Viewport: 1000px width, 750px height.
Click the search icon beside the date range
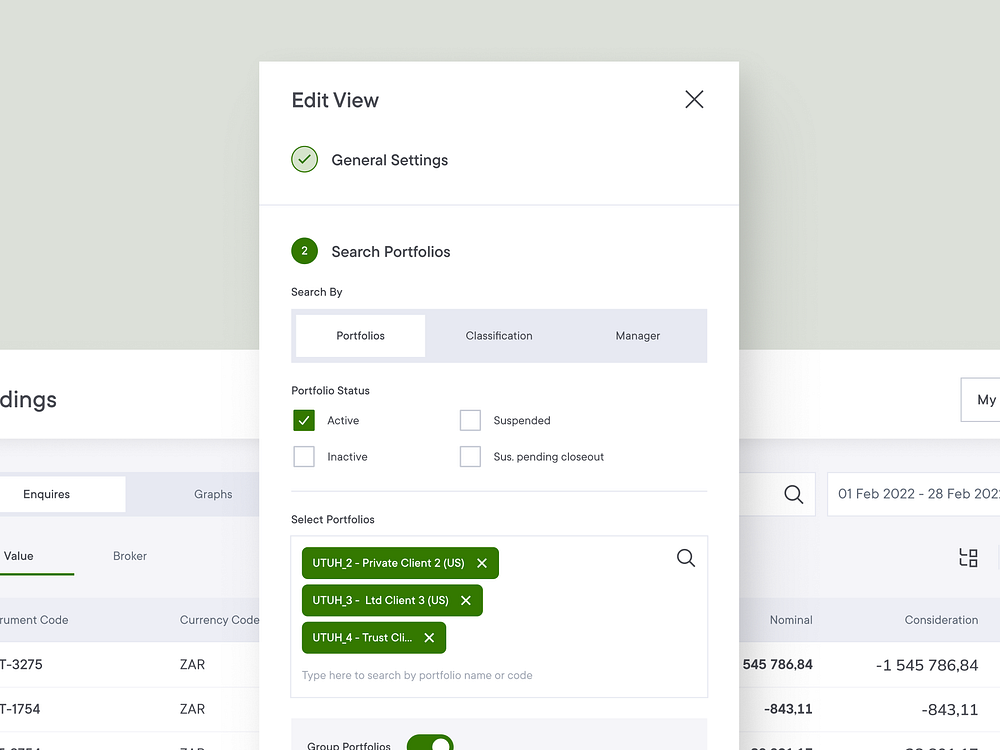click(793, 494)
